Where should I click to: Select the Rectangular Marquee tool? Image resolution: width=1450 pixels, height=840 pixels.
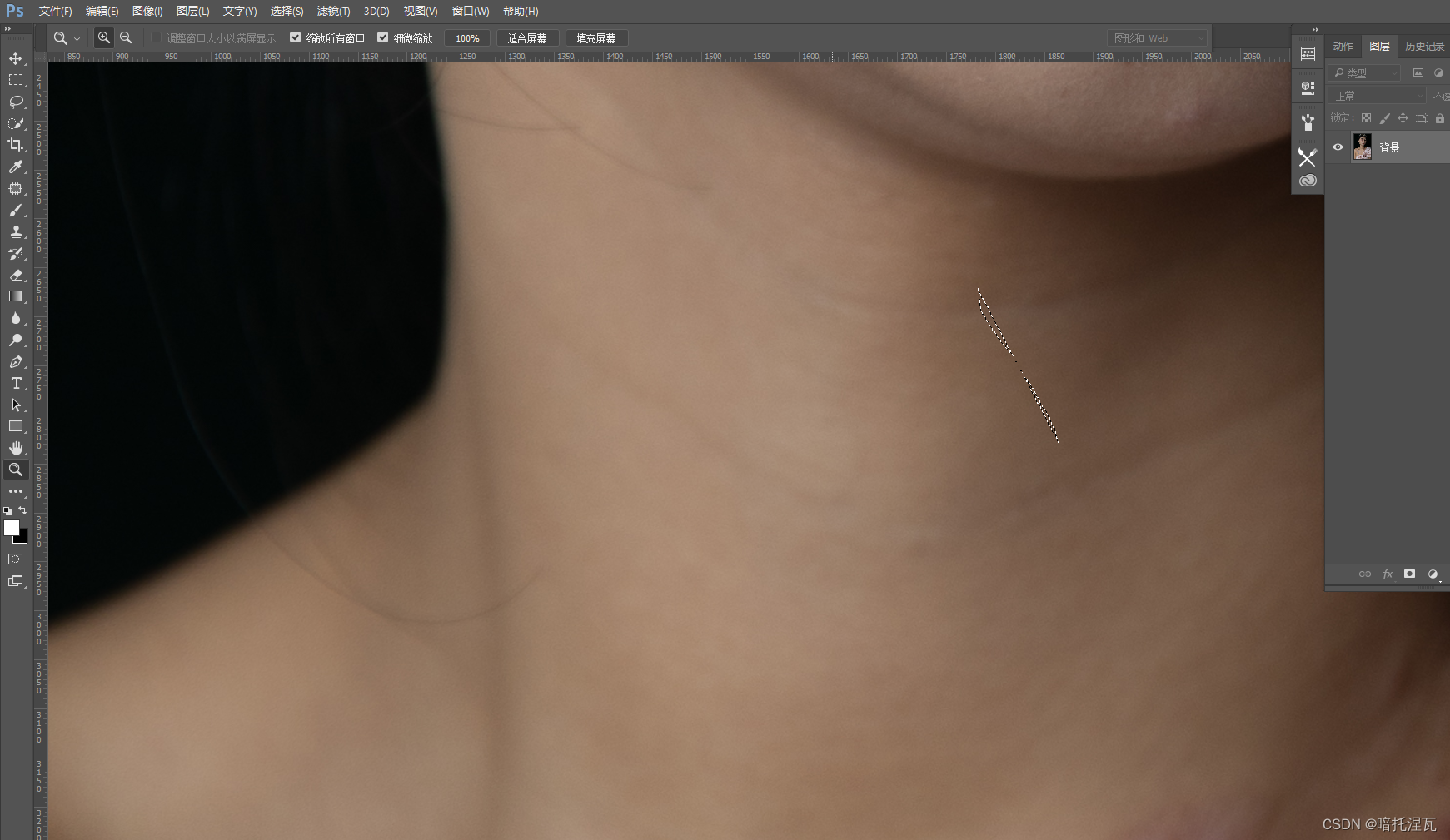coord(16,80)
